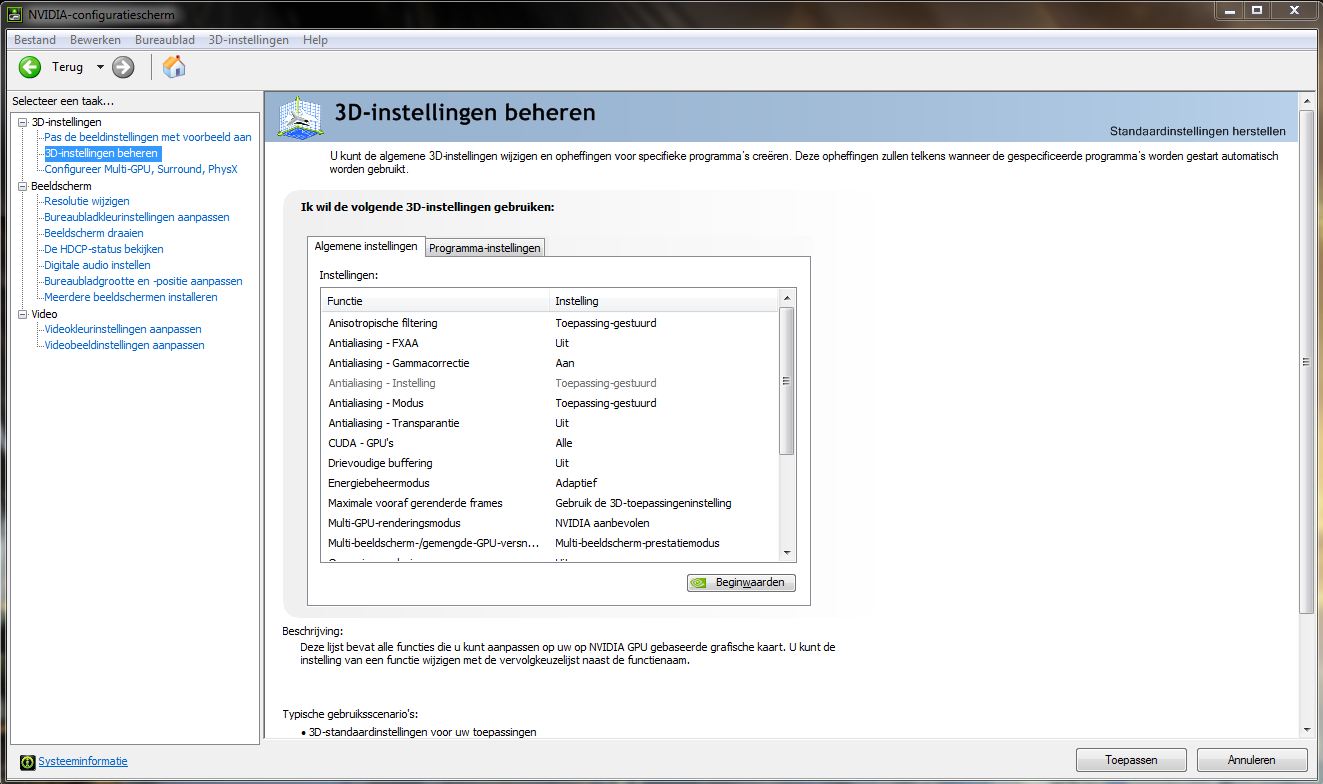Select the Drievoudige buffering row
The height and width of the screenshot is (784, 1323).
pos(549,463)
